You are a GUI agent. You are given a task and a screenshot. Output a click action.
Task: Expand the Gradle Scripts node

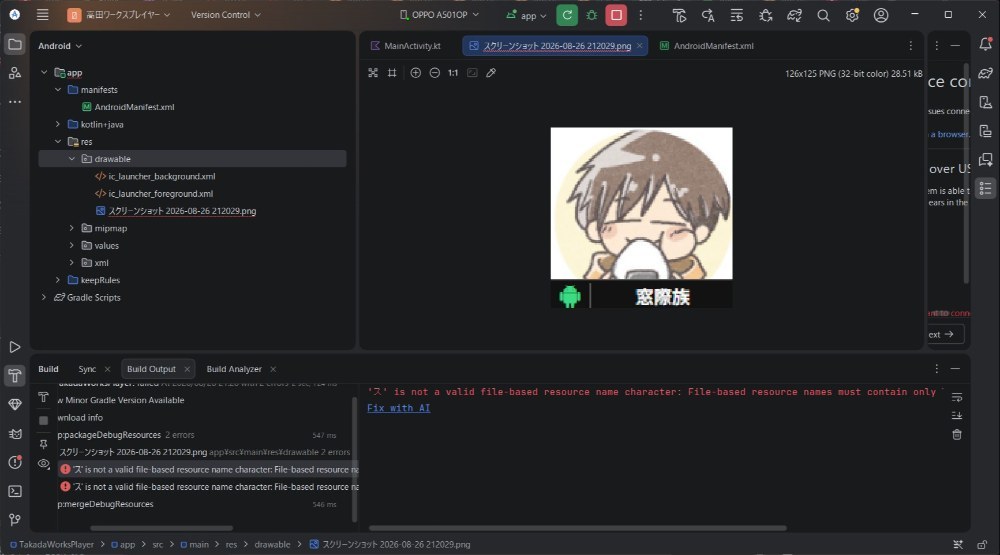44,297
